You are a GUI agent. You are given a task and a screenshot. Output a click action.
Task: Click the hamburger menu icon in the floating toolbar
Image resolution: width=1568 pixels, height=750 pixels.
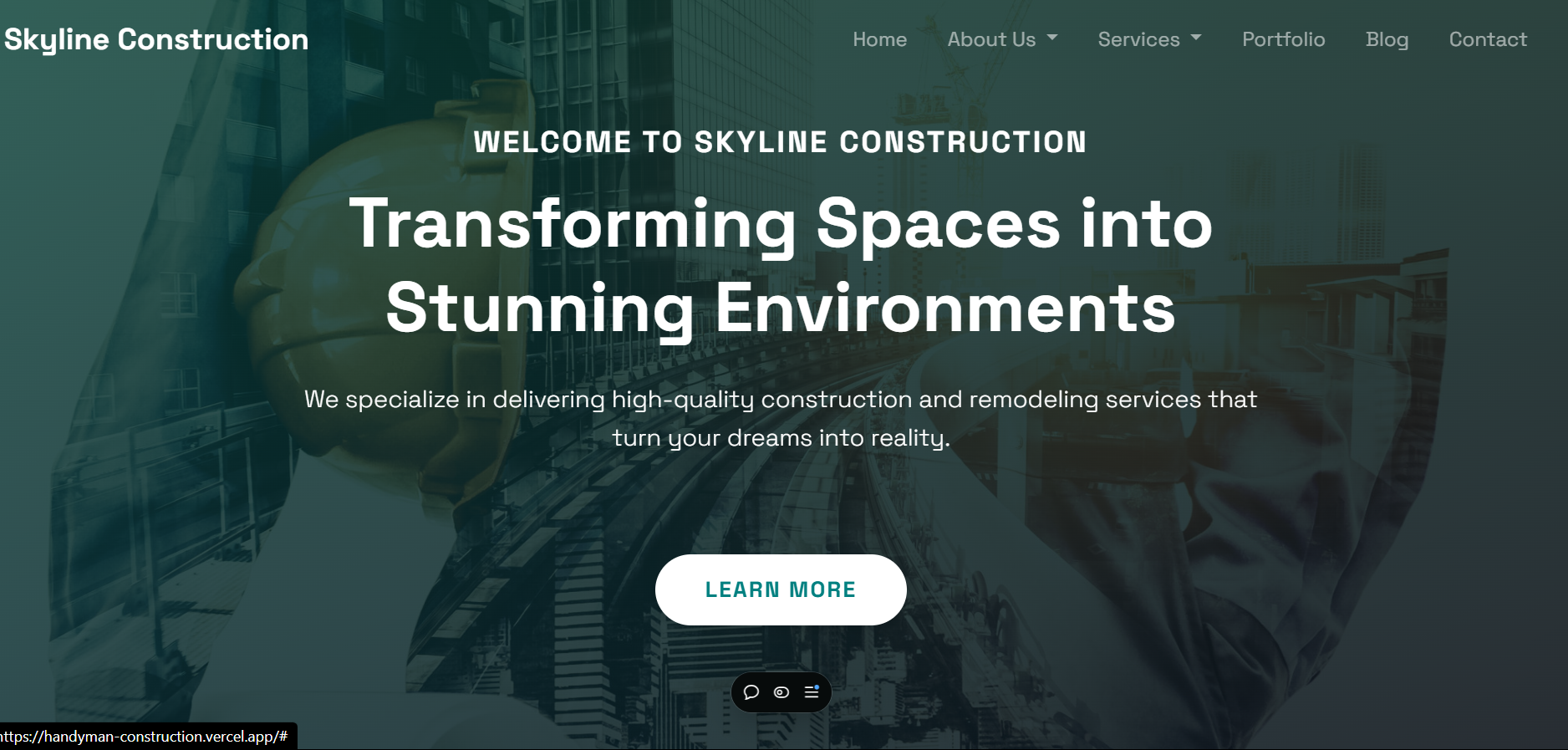tap(811, 692)
